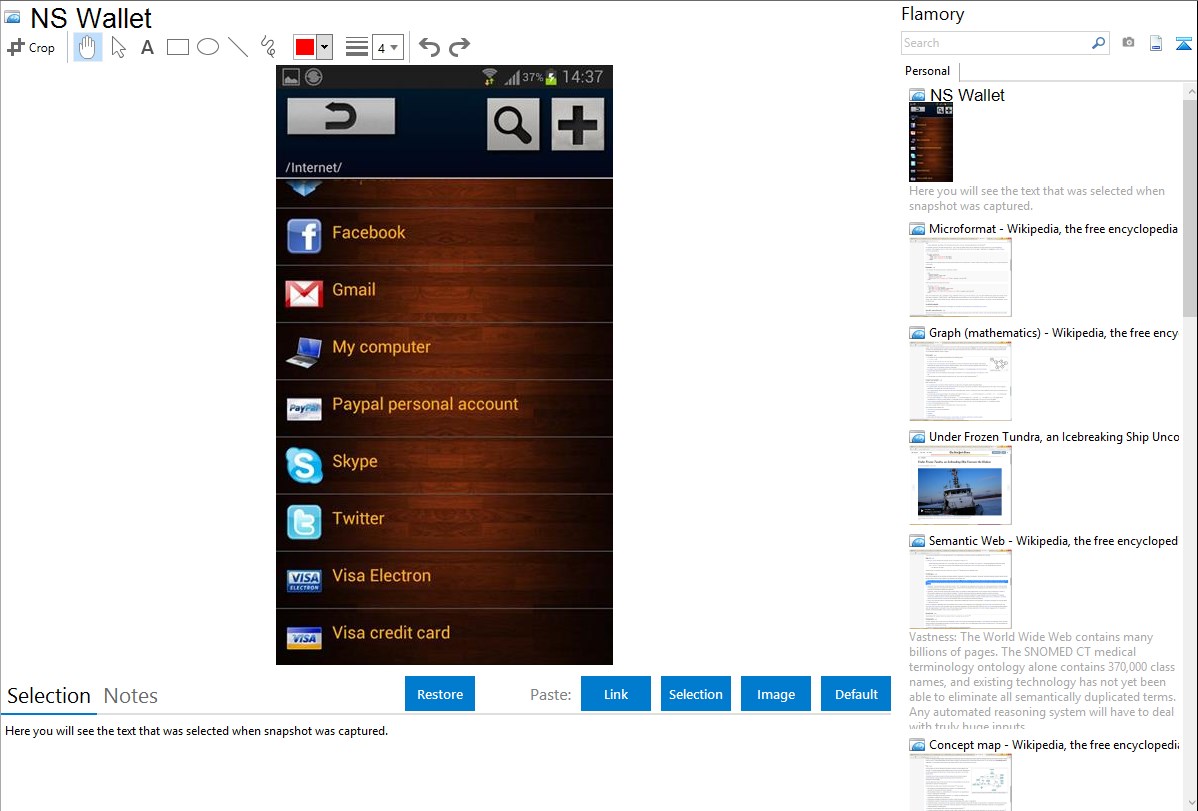The height and width of the screenshot is (811, 1198).
Task: Click the Restore button
Action: (x=440, y=694)
